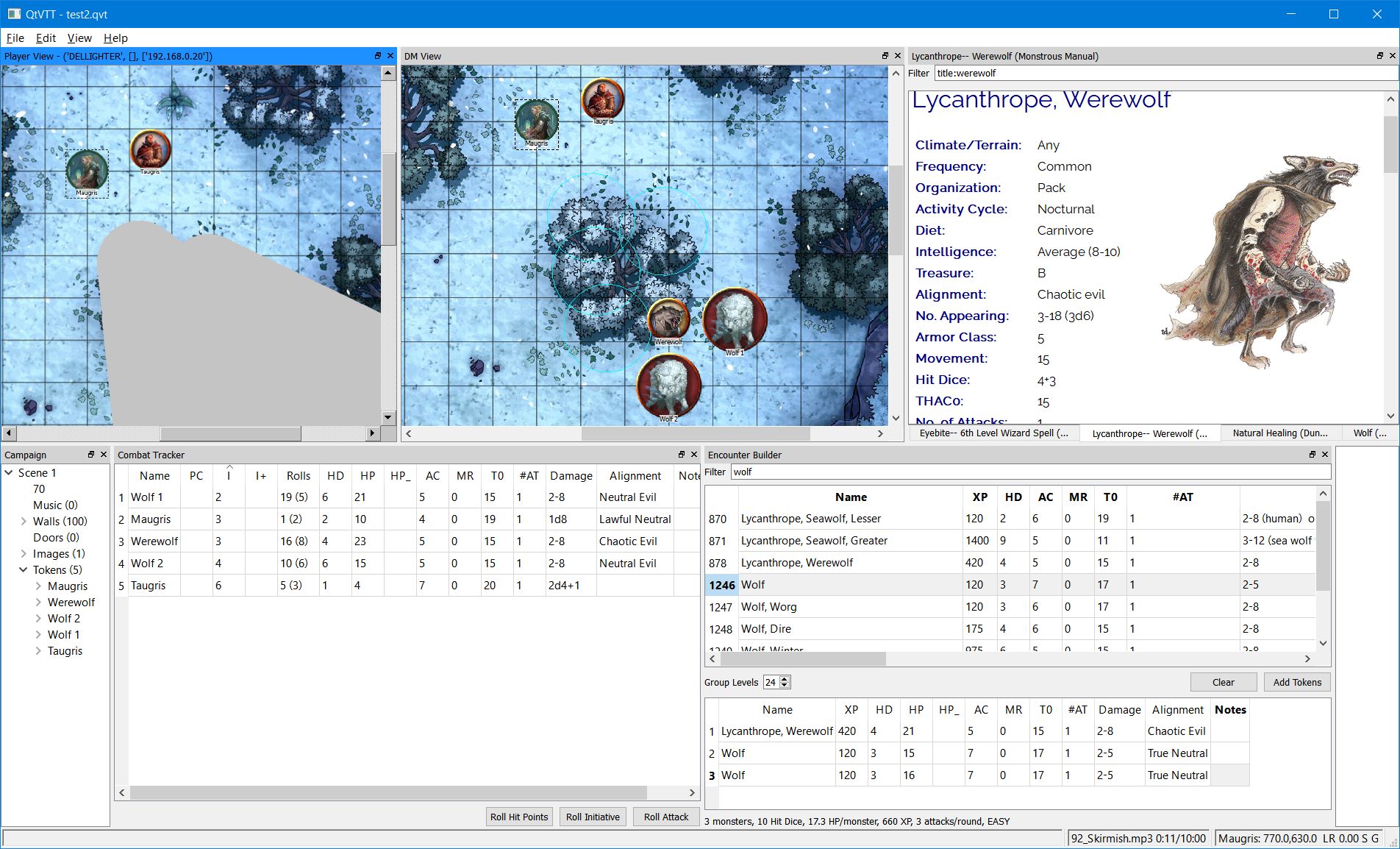The height and width of the screenshot is (849, 1400).
Task: Increase the Group Levels spinner value
Action: click(x=785, y=678)
